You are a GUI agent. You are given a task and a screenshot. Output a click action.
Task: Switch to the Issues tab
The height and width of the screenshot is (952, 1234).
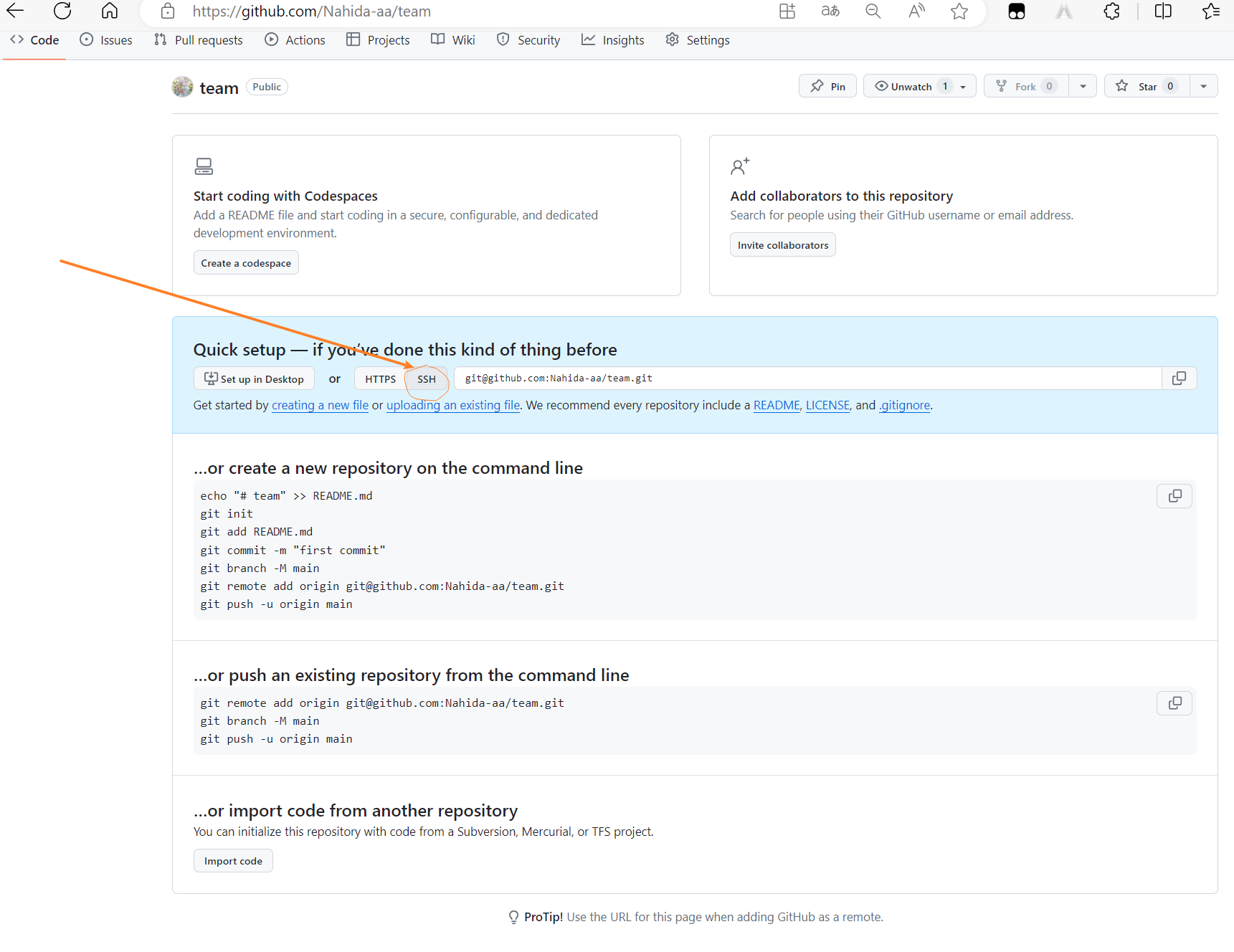pos(106,40)
